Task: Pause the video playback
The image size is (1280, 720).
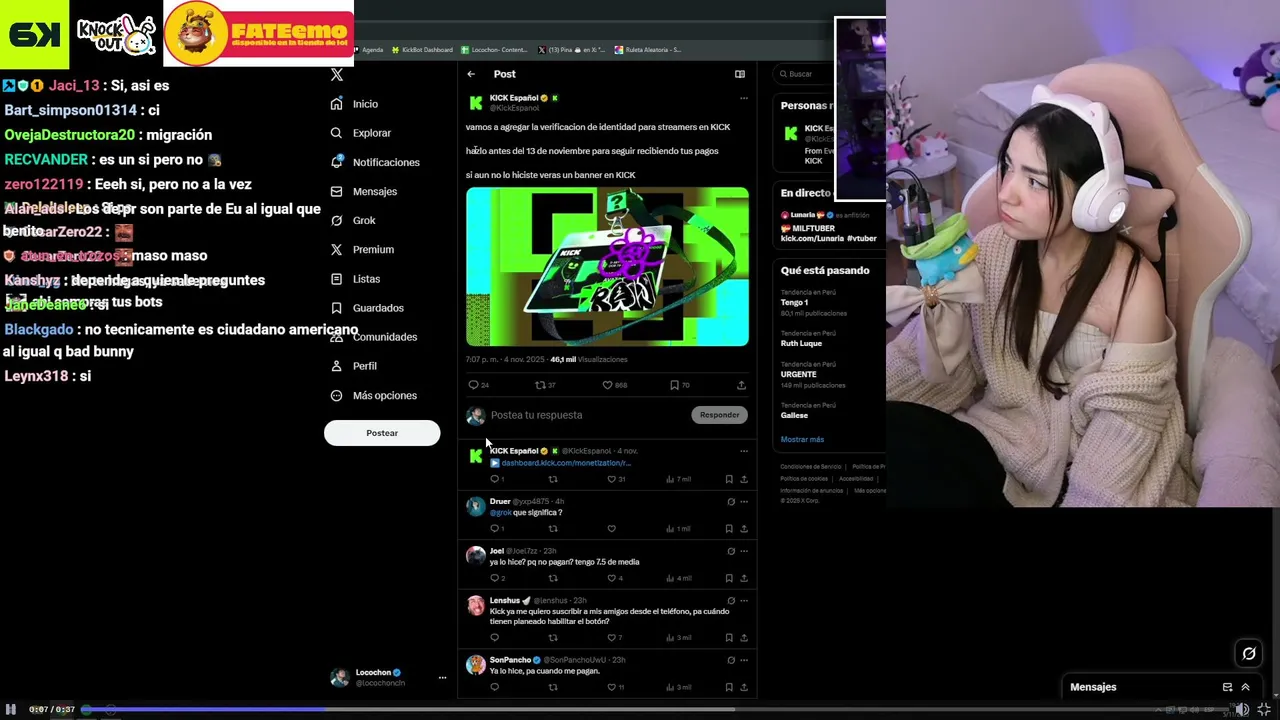Action: pyautogui.click(x=11, y=709)
